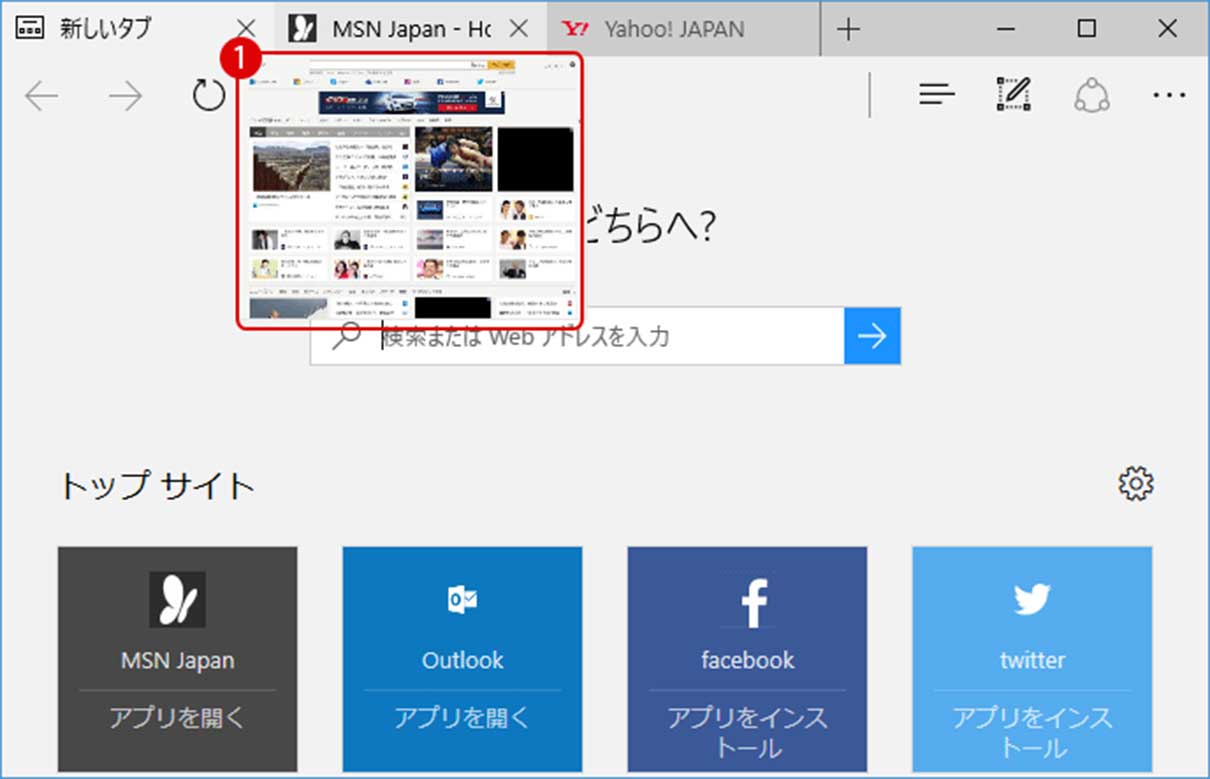1210x779 pixels.
Task: Click the Yahoo! favicon on third tab
Action: pyautogui.click(x=575, y=29)
